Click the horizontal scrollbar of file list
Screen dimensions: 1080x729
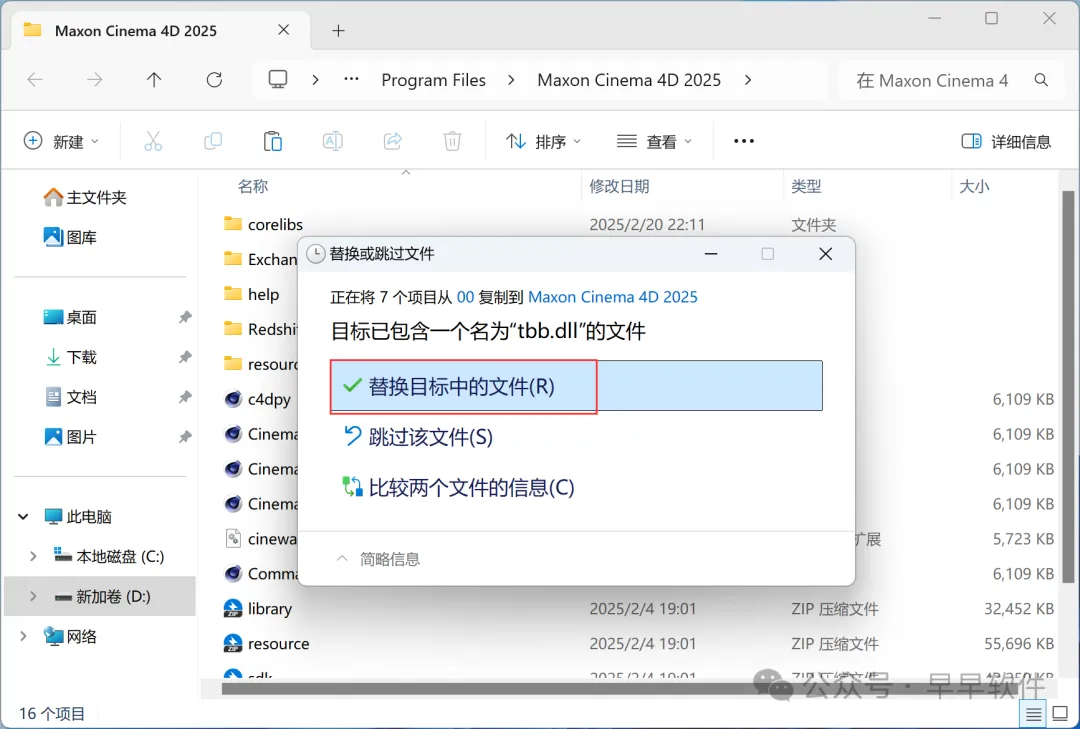pyautogui.click(x=620, y=688)
